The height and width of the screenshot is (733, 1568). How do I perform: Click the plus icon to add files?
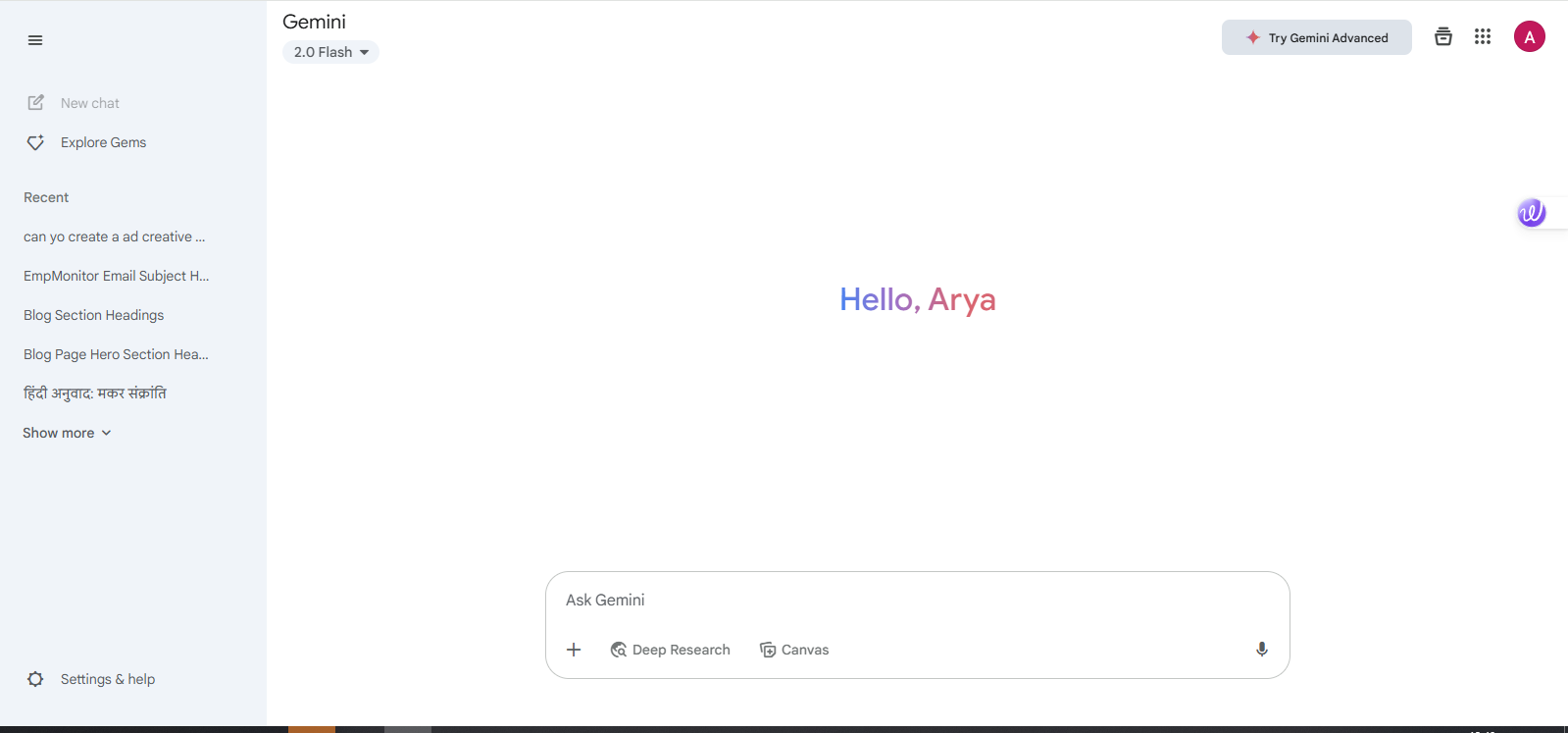574,650
